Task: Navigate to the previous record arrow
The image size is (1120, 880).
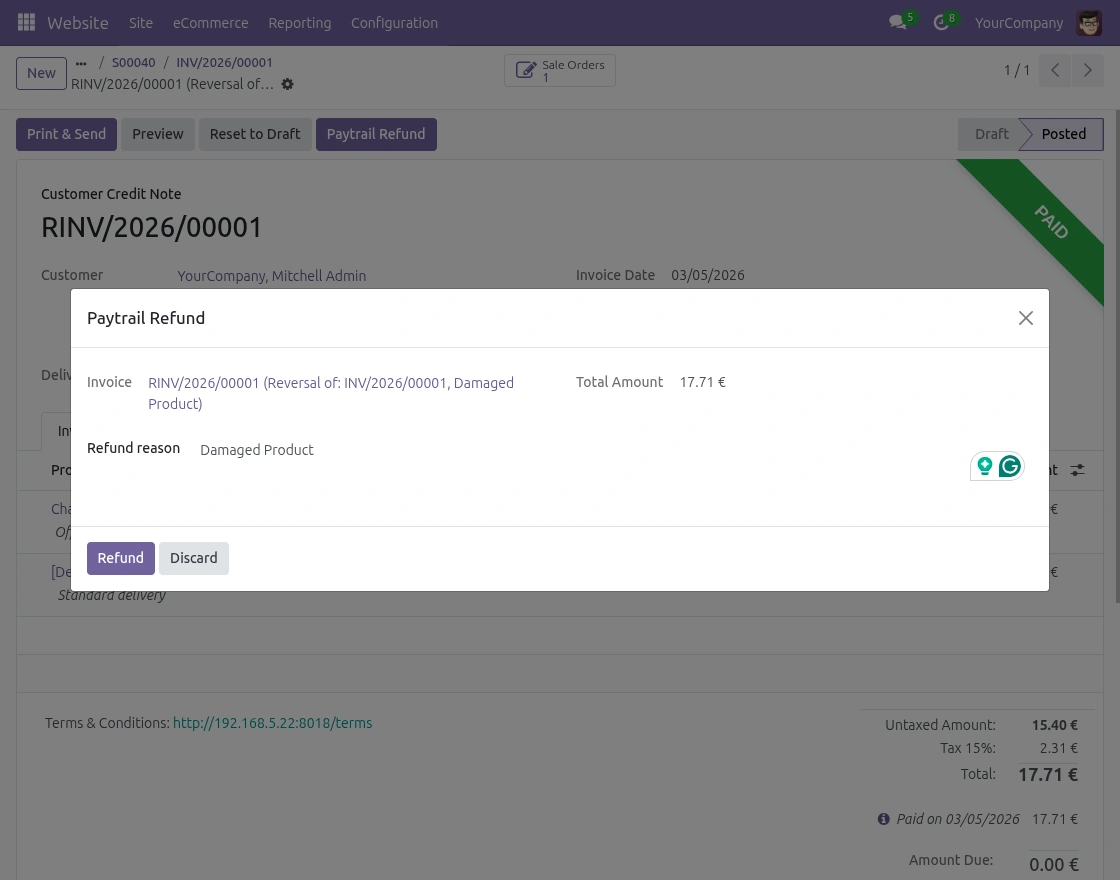Action: click(1055, 70)
